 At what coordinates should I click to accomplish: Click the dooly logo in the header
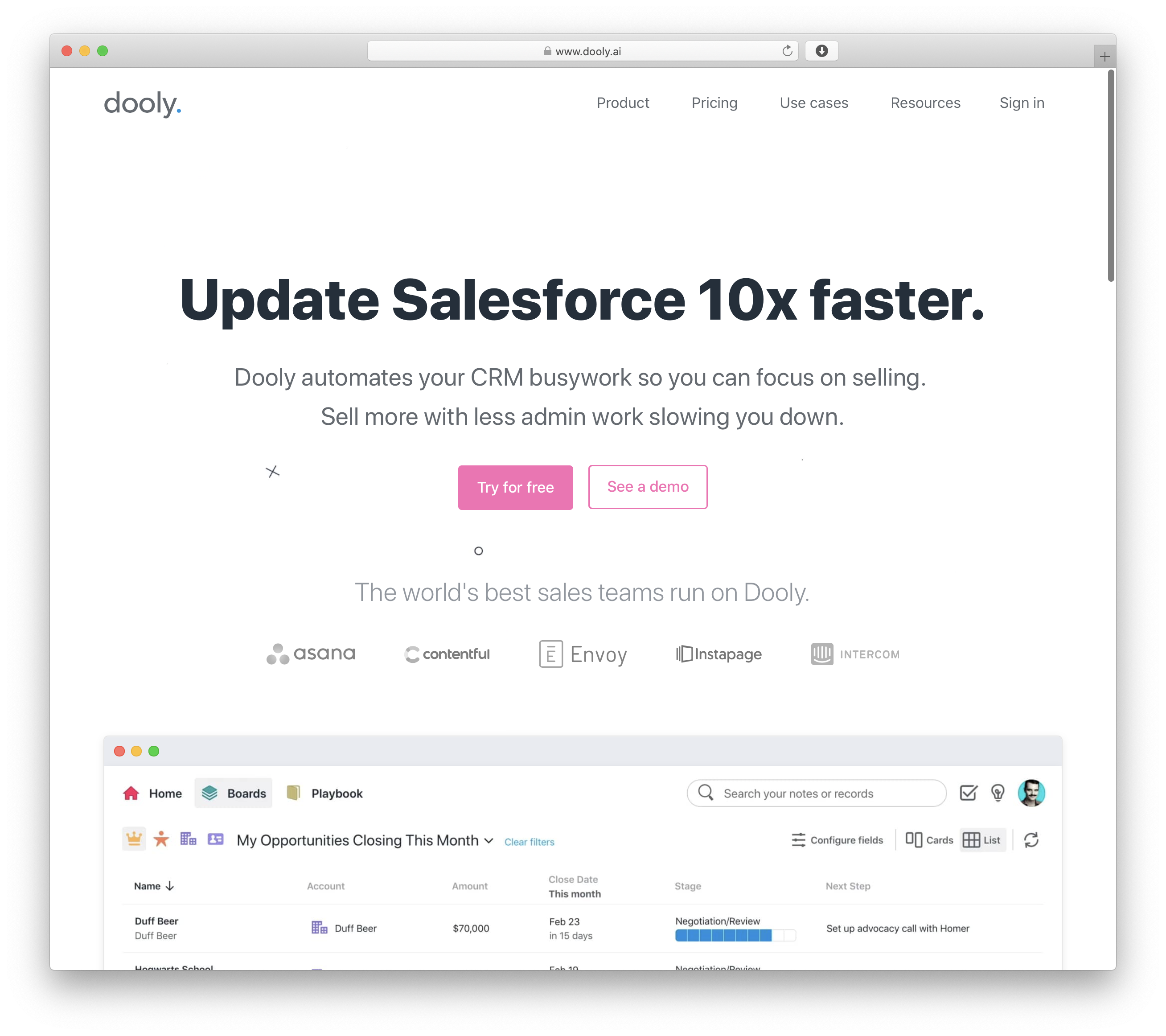click(143, 103)
